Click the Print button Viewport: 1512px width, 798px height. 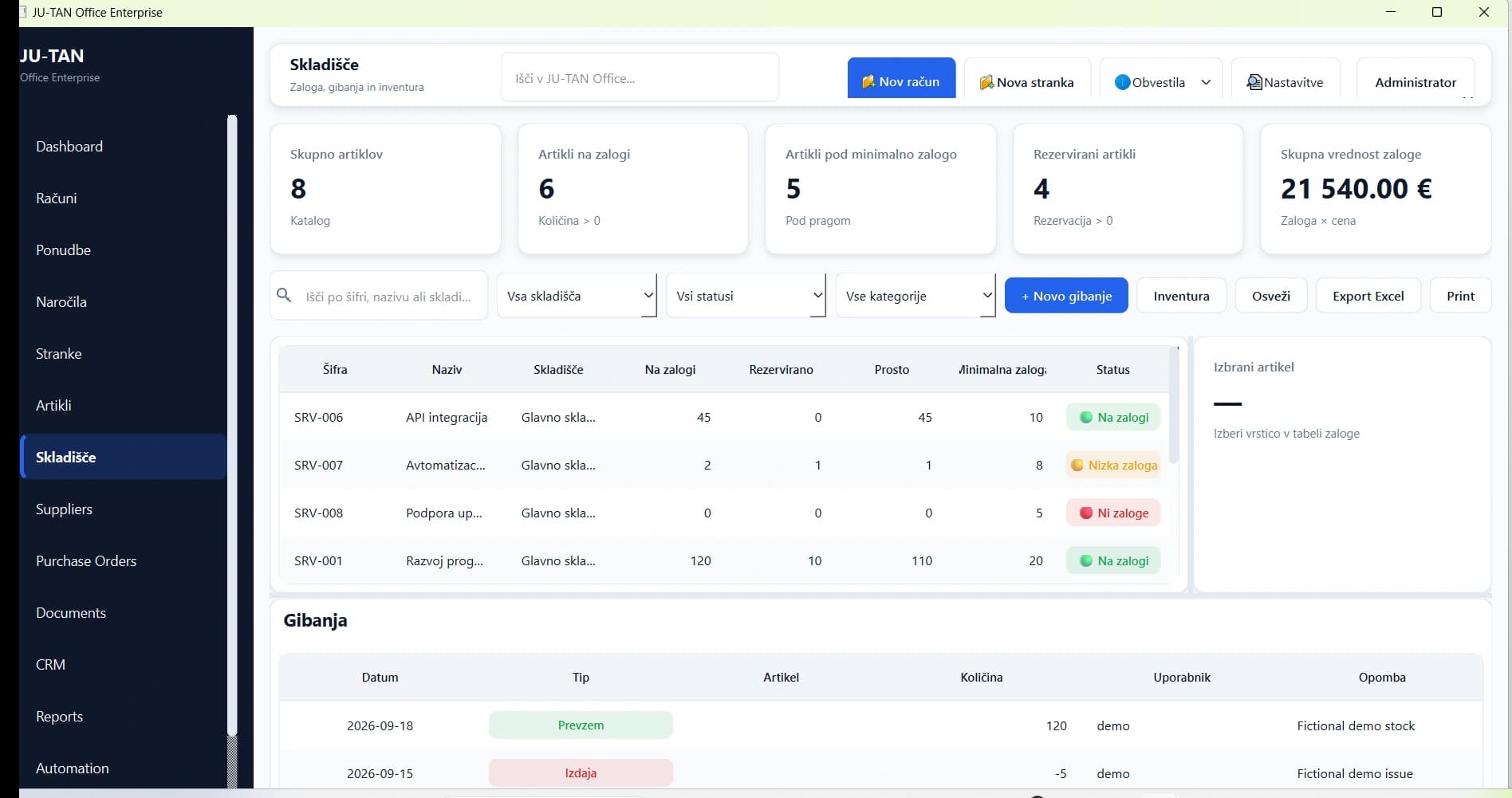1460,296
